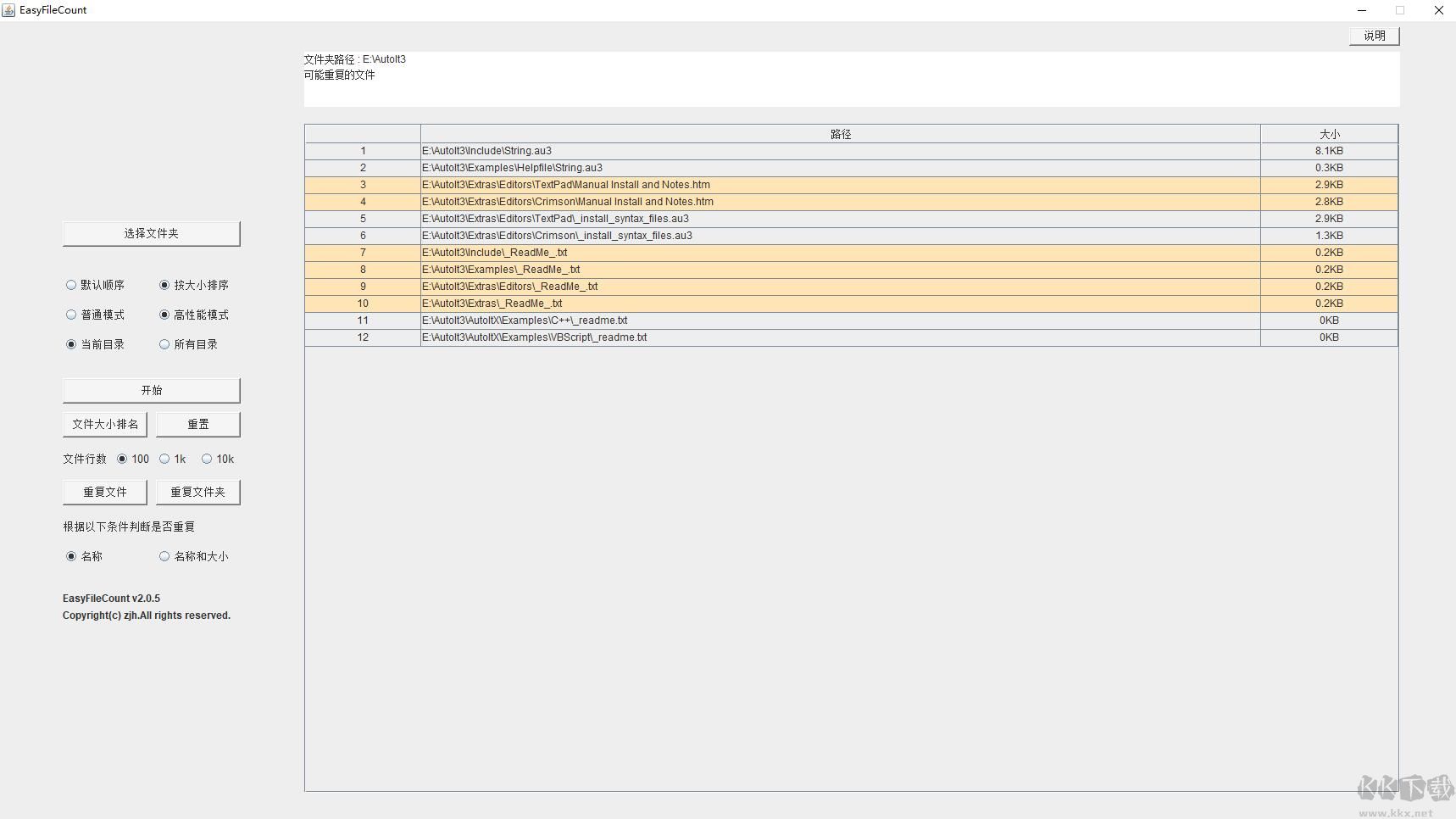The width and height of the screenshot is (1456, 819).
Task: Set file row count to 1k
Action: point(164,459)
